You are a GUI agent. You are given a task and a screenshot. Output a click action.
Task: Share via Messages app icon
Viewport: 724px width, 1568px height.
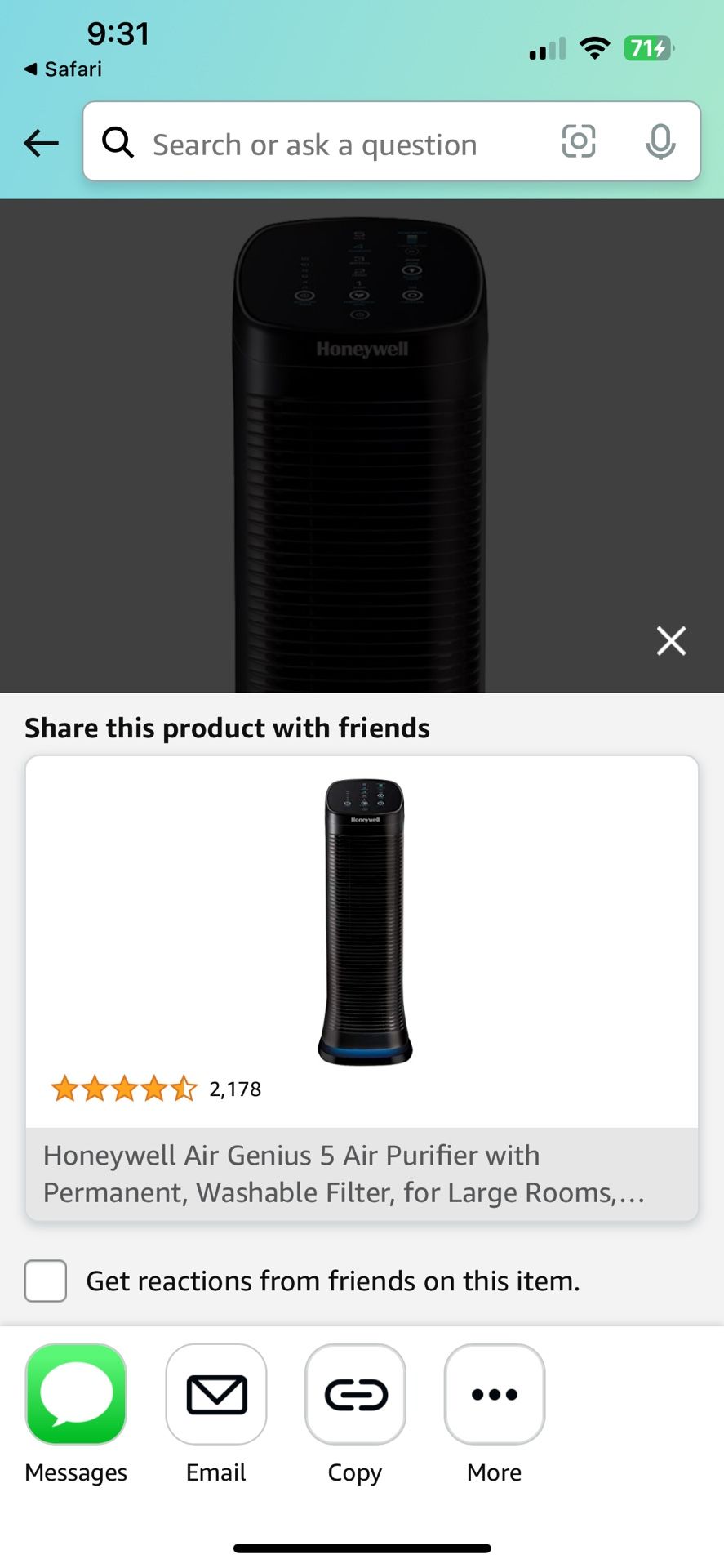pos(76,1394)
